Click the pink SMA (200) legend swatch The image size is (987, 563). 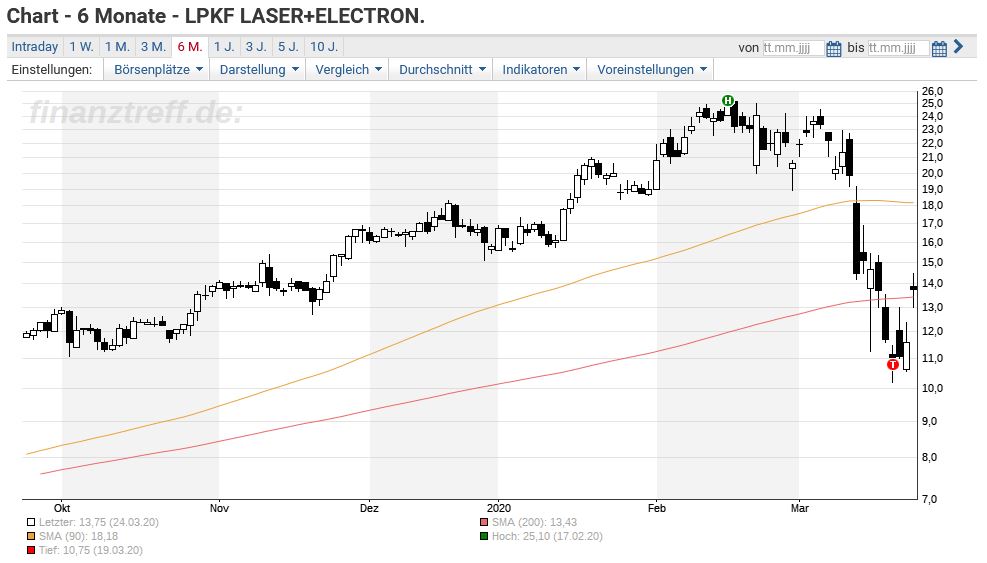483,522
